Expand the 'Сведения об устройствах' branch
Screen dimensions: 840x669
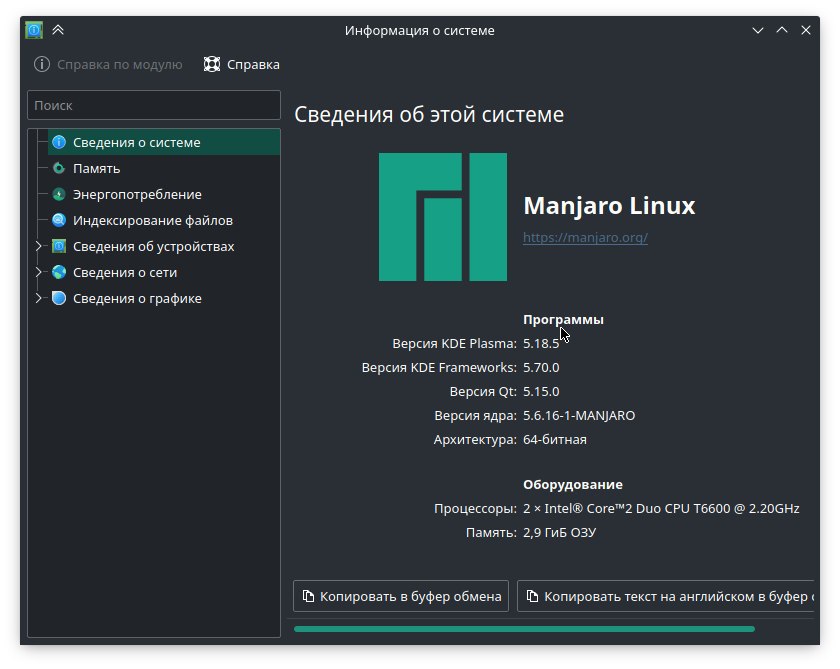click(38, 246)
